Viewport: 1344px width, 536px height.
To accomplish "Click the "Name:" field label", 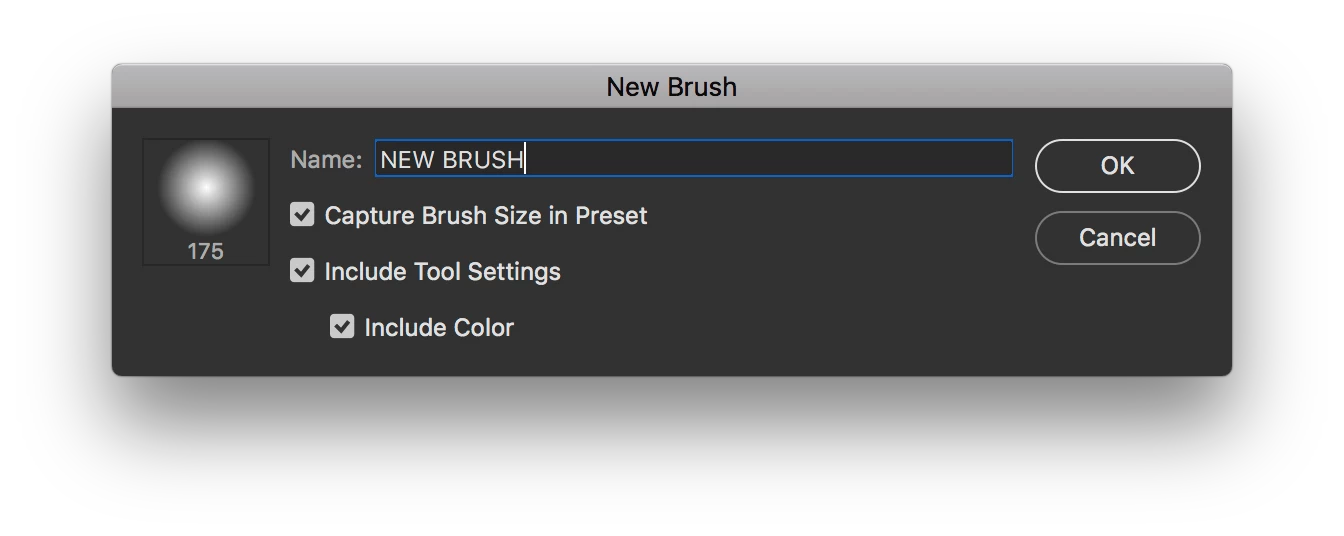I will point(326,160).
